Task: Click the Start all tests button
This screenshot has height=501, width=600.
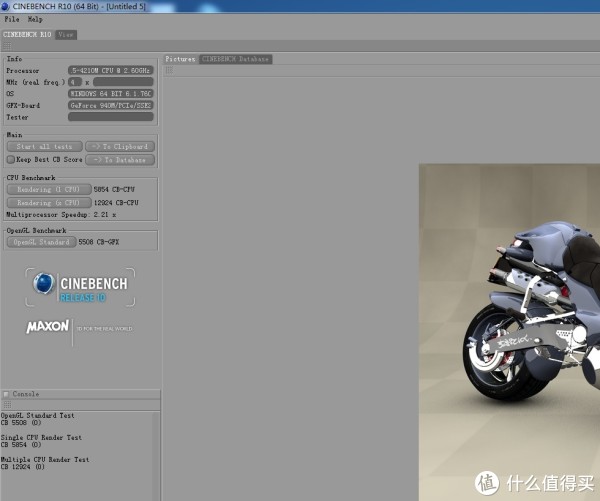Action: coord(44,147)
